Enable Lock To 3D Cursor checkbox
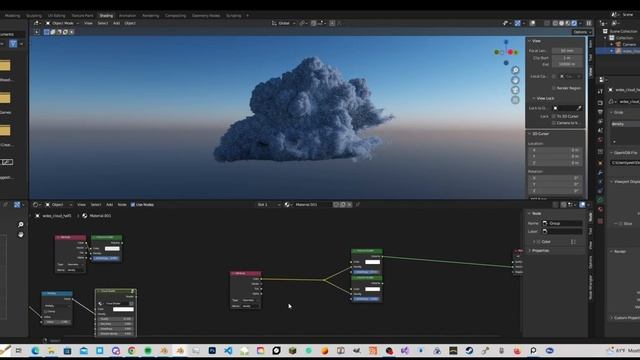Screen dimensions: 640x360 (x=554, y=116)
